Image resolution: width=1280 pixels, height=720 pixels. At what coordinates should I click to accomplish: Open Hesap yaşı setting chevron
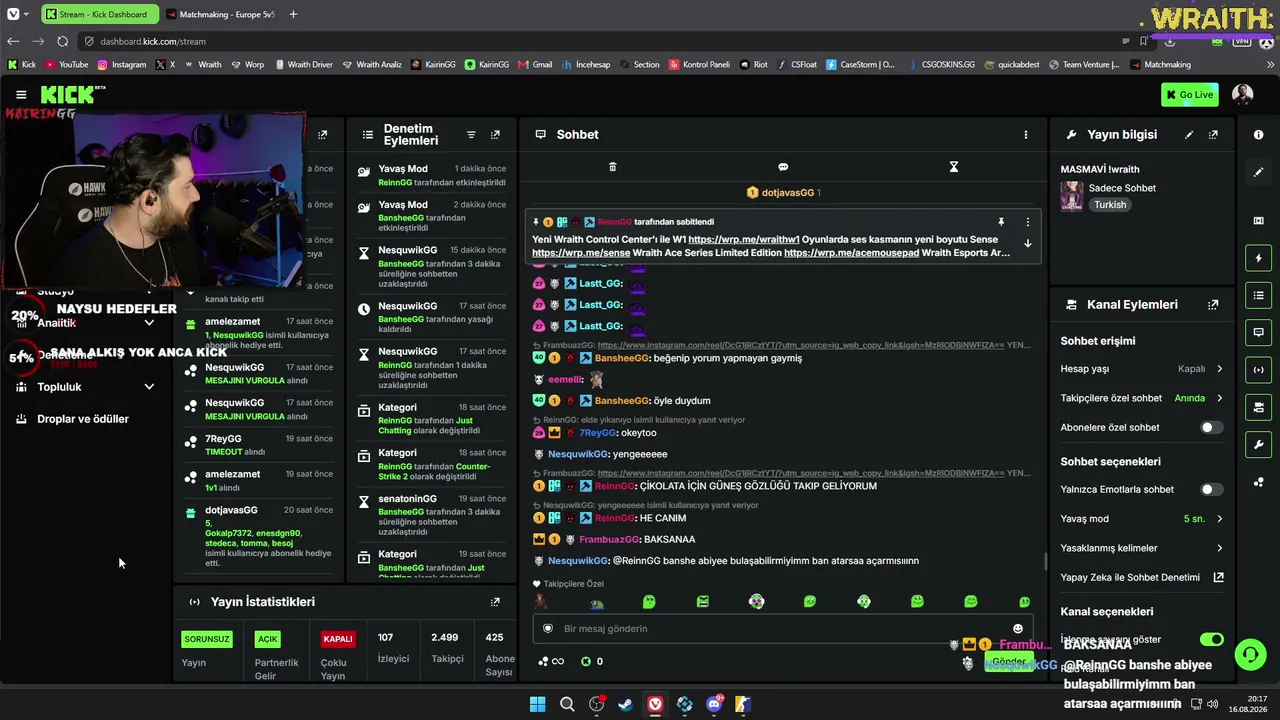1220,369
